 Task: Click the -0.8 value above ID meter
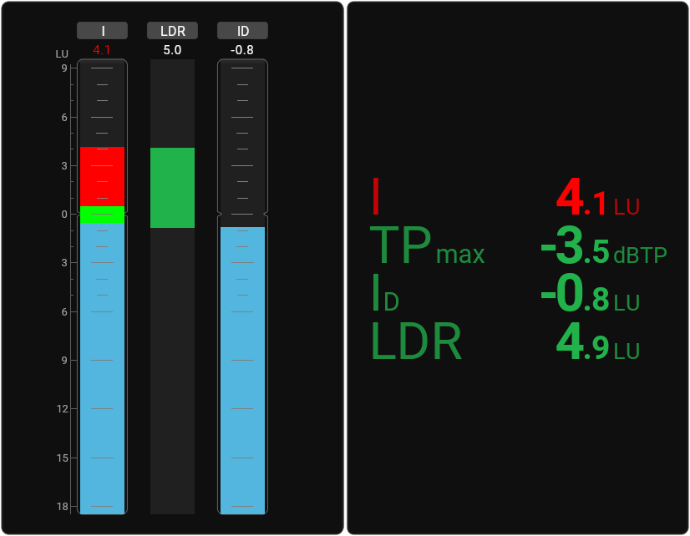pos(243,49)
